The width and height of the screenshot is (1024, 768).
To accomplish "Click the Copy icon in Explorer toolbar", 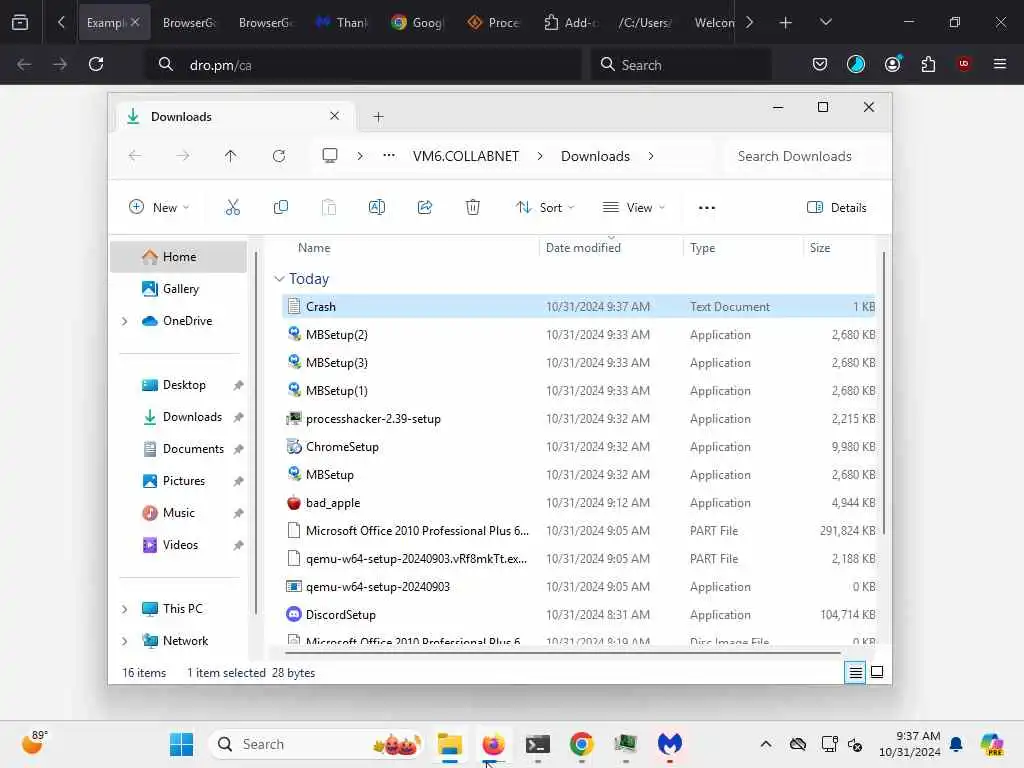I will pyautogui.click(x=281, y=208).
